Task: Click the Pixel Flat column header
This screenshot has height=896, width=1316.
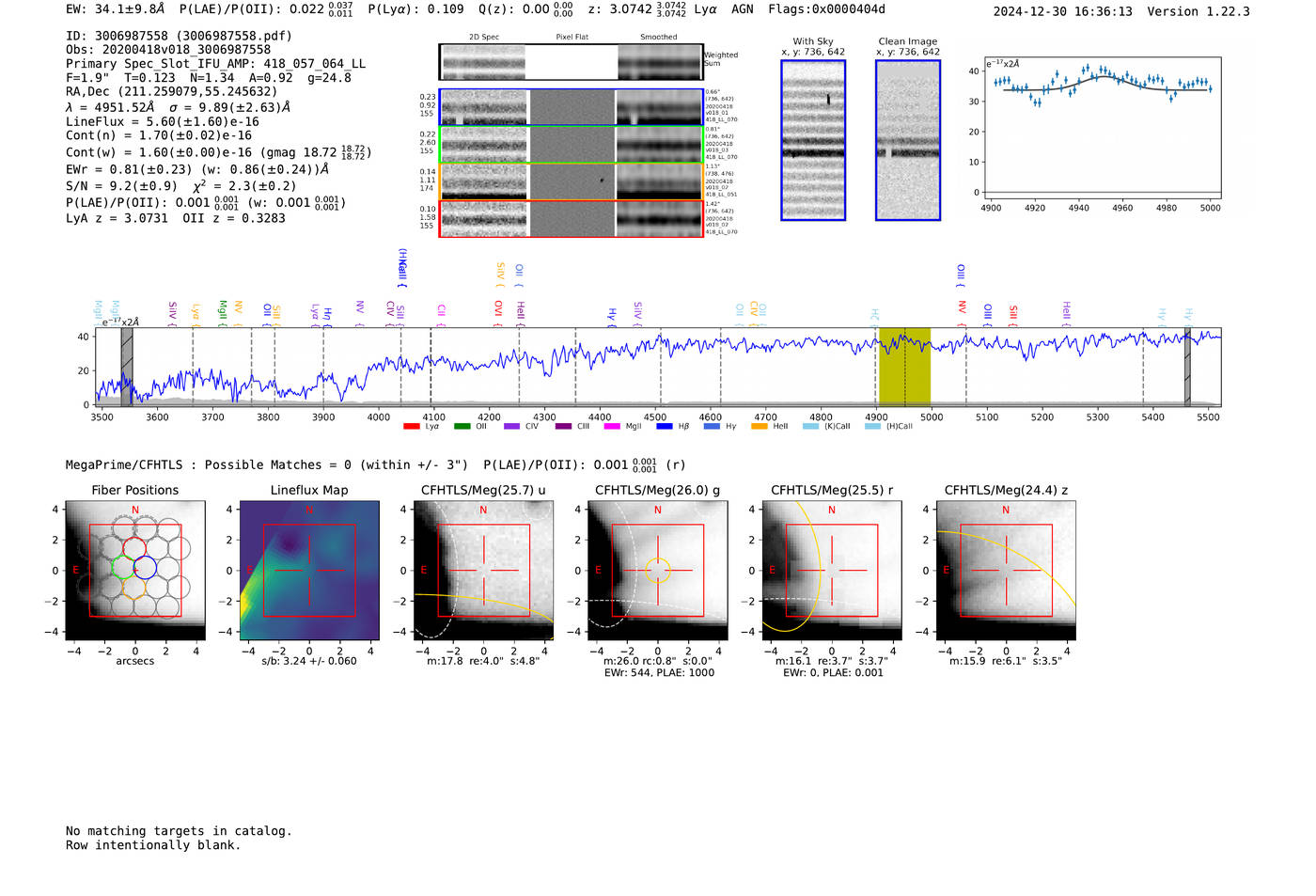Action: pos(572,38)
